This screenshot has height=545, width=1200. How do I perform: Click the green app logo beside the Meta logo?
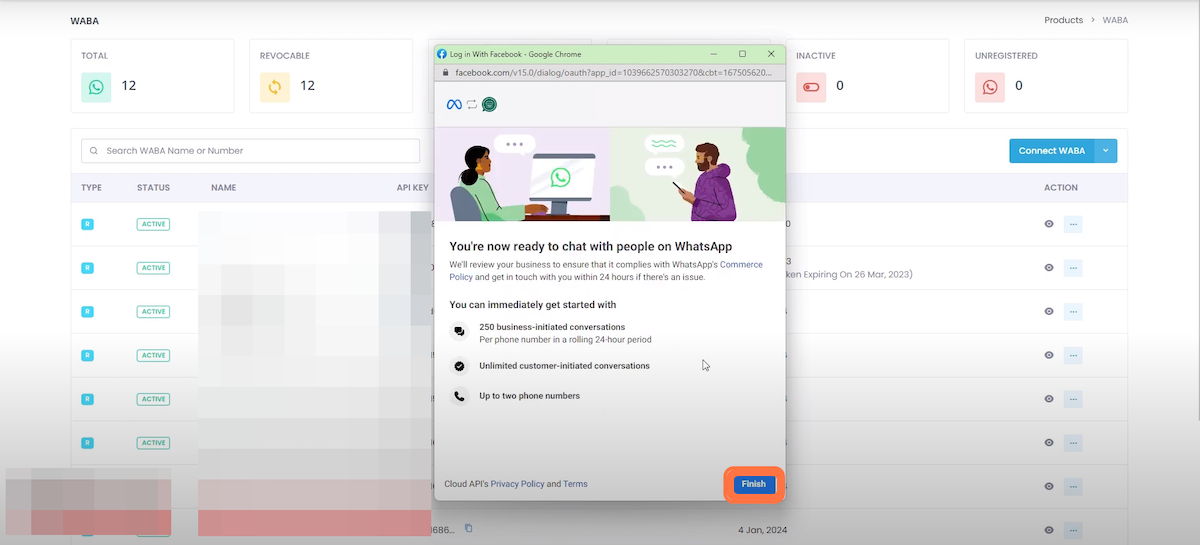pyautogui.click(x=489, y=104)
